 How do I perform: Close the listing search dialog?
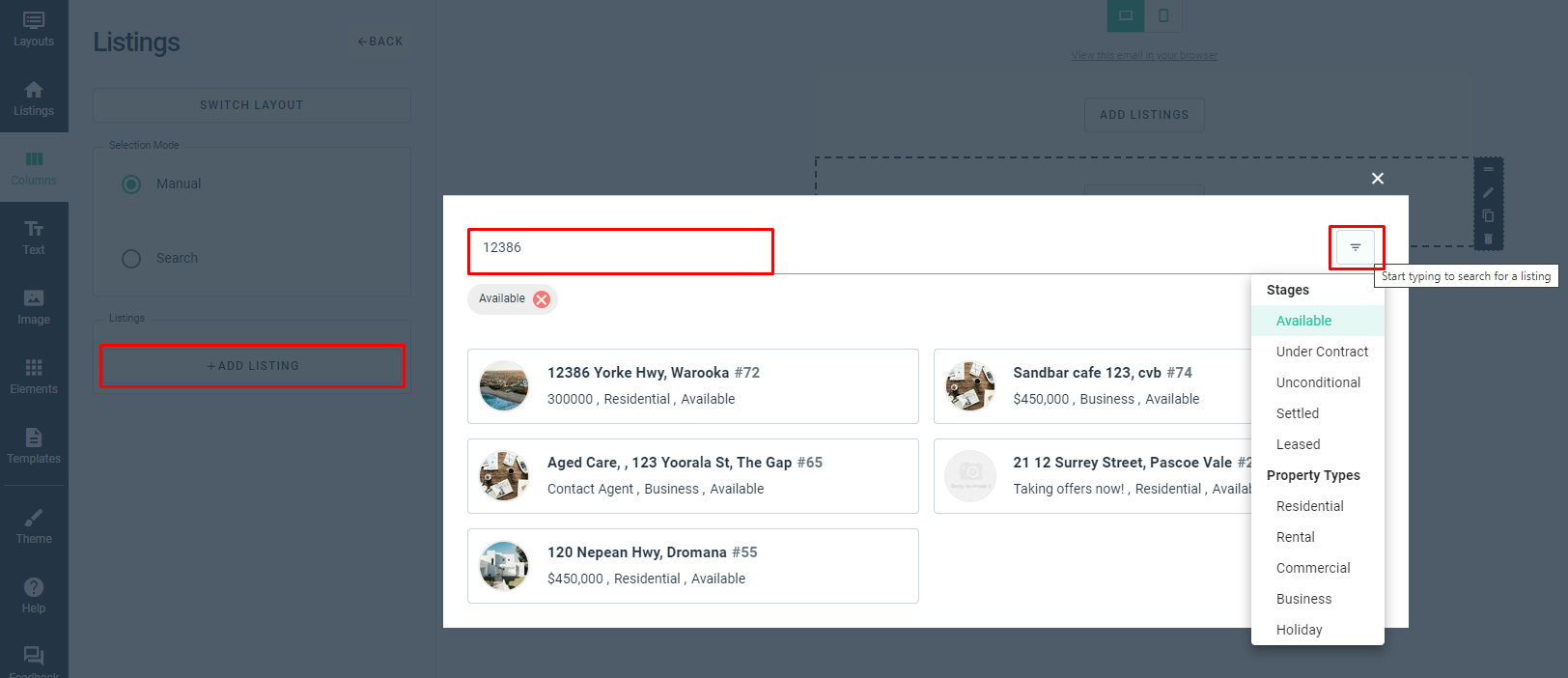[x=1378, y=178]
